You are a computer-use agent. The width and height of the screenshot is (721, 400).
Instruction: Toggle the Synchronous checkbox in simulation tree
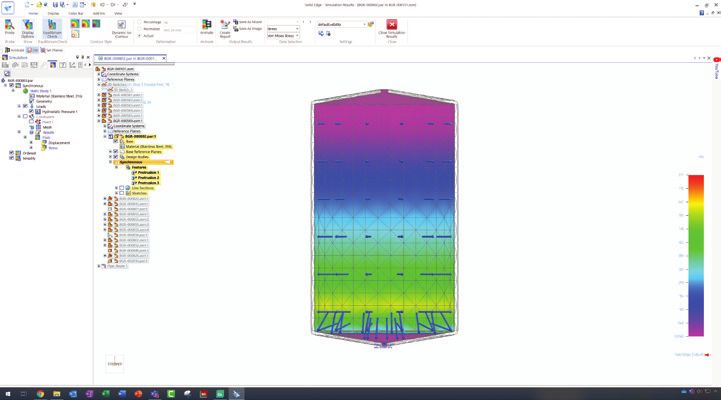click(x=12, y=86)
